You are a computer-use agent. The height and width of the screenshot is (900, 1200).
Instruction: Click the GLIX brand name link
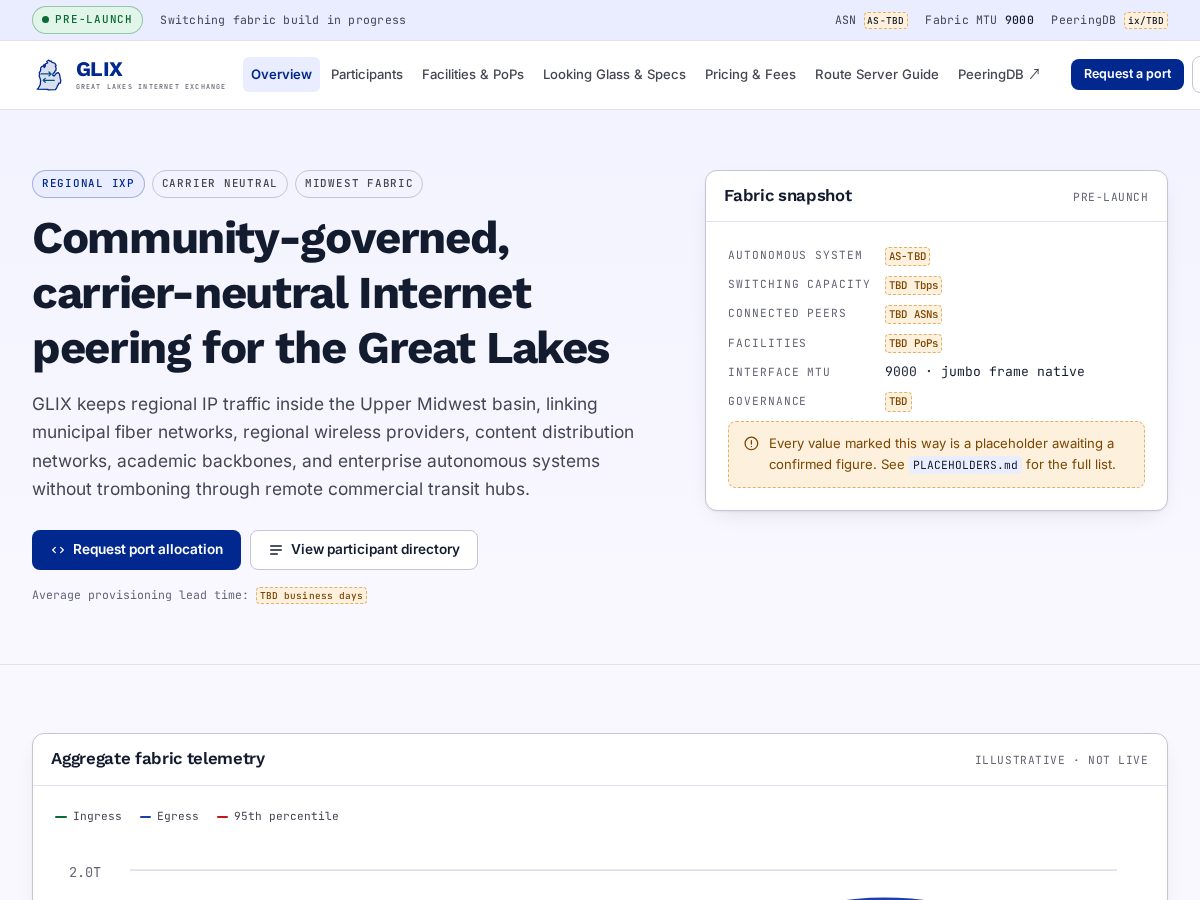click(x=99, y=69)
